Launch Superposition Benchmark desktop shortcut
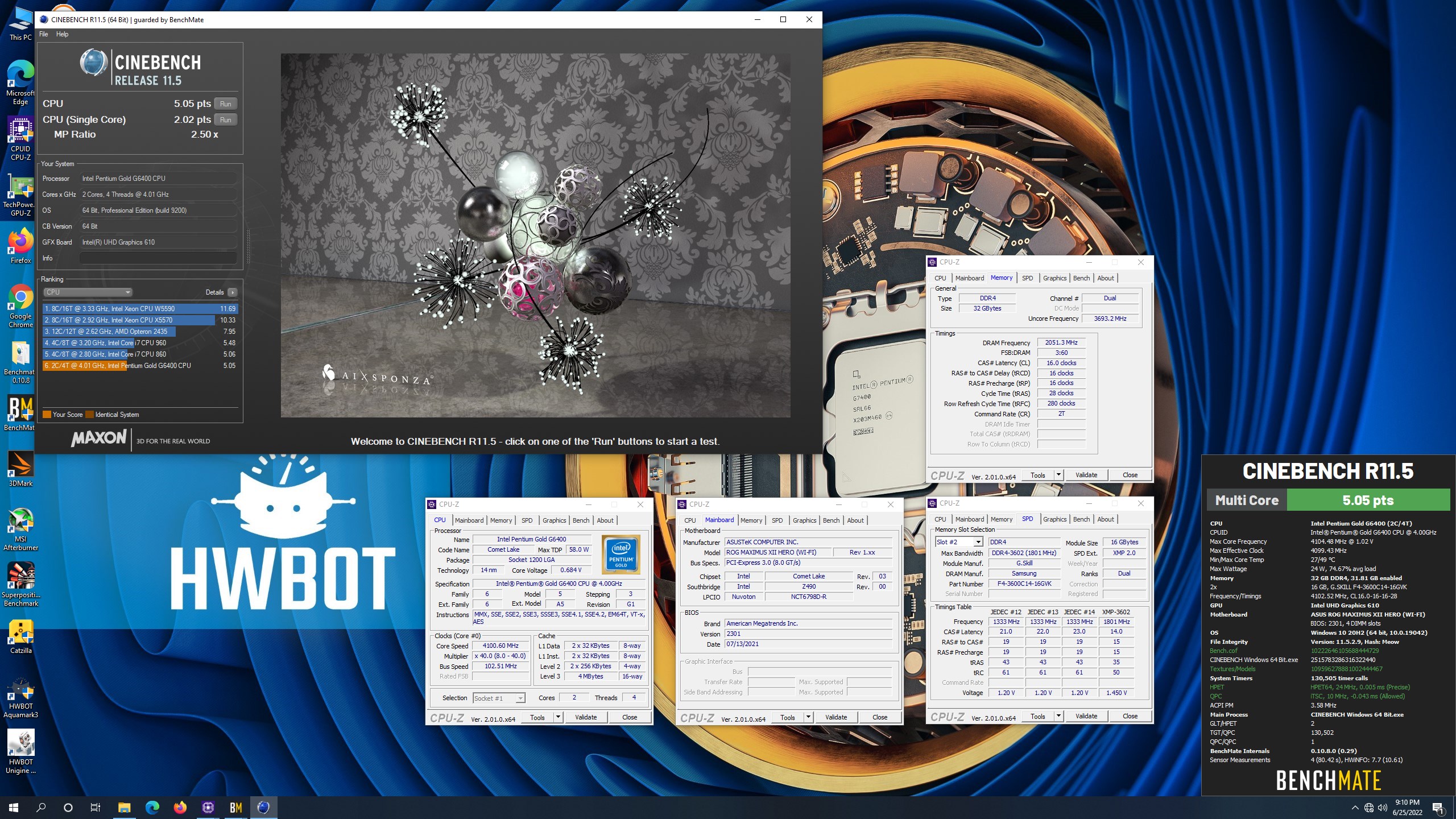Screen dimensions: 1456x819 [20, 585]
